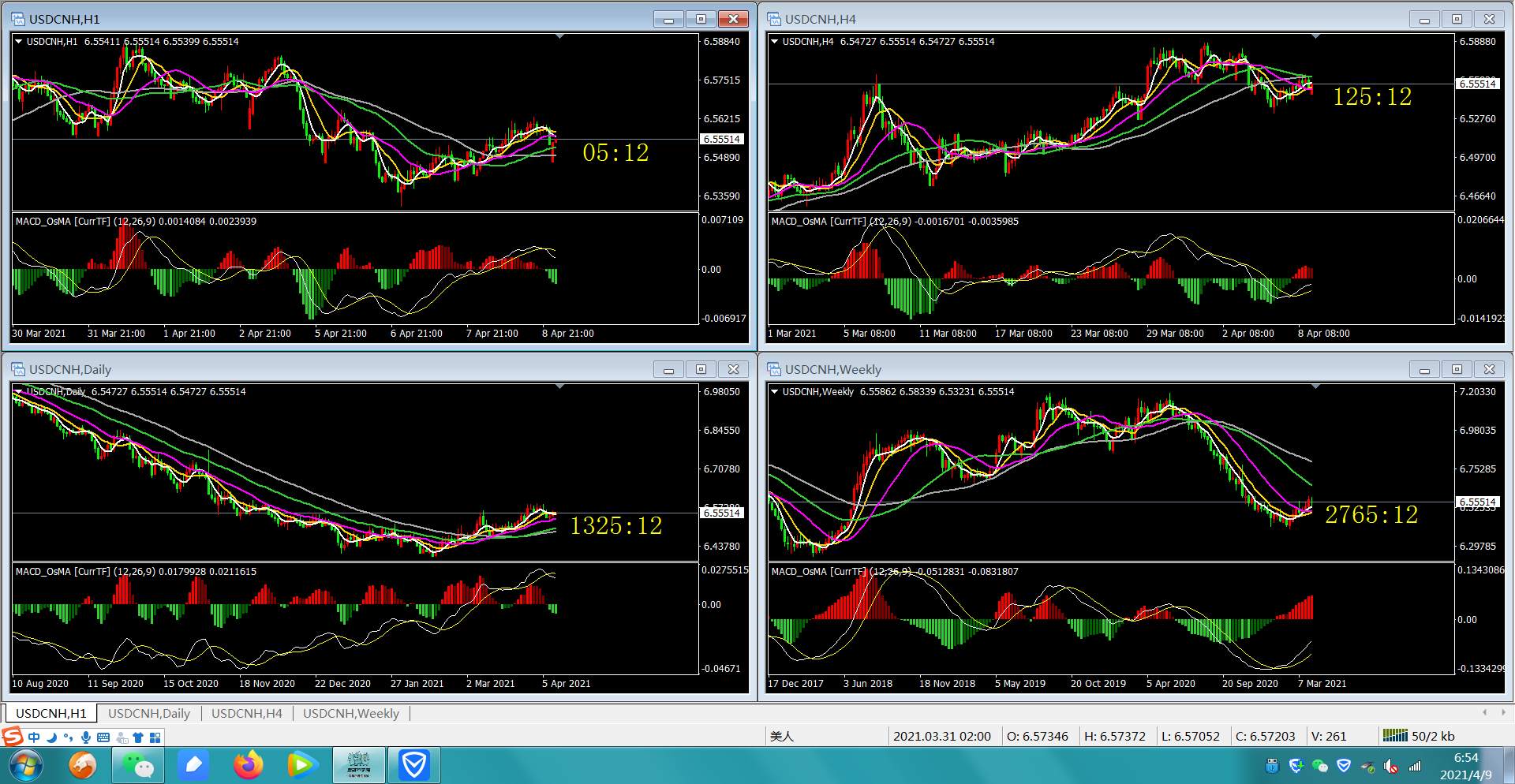1515x784 pixels.
Task: Click the 6.55514 price tag on Weekly axis
Action: (x=1478, y=502)
